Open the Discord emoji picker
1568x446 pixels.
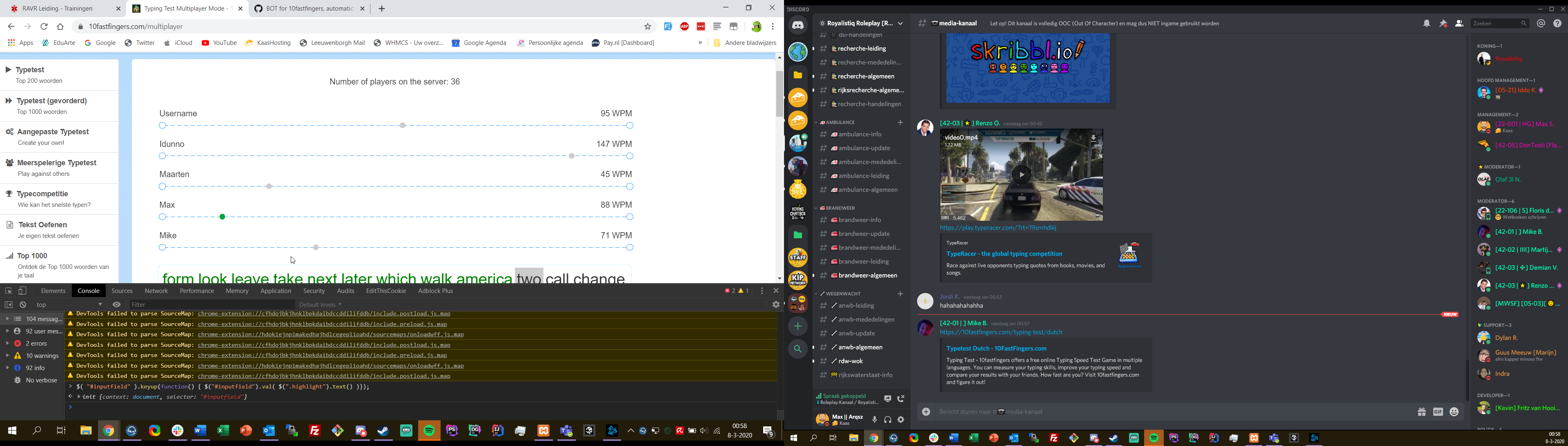1454,413
